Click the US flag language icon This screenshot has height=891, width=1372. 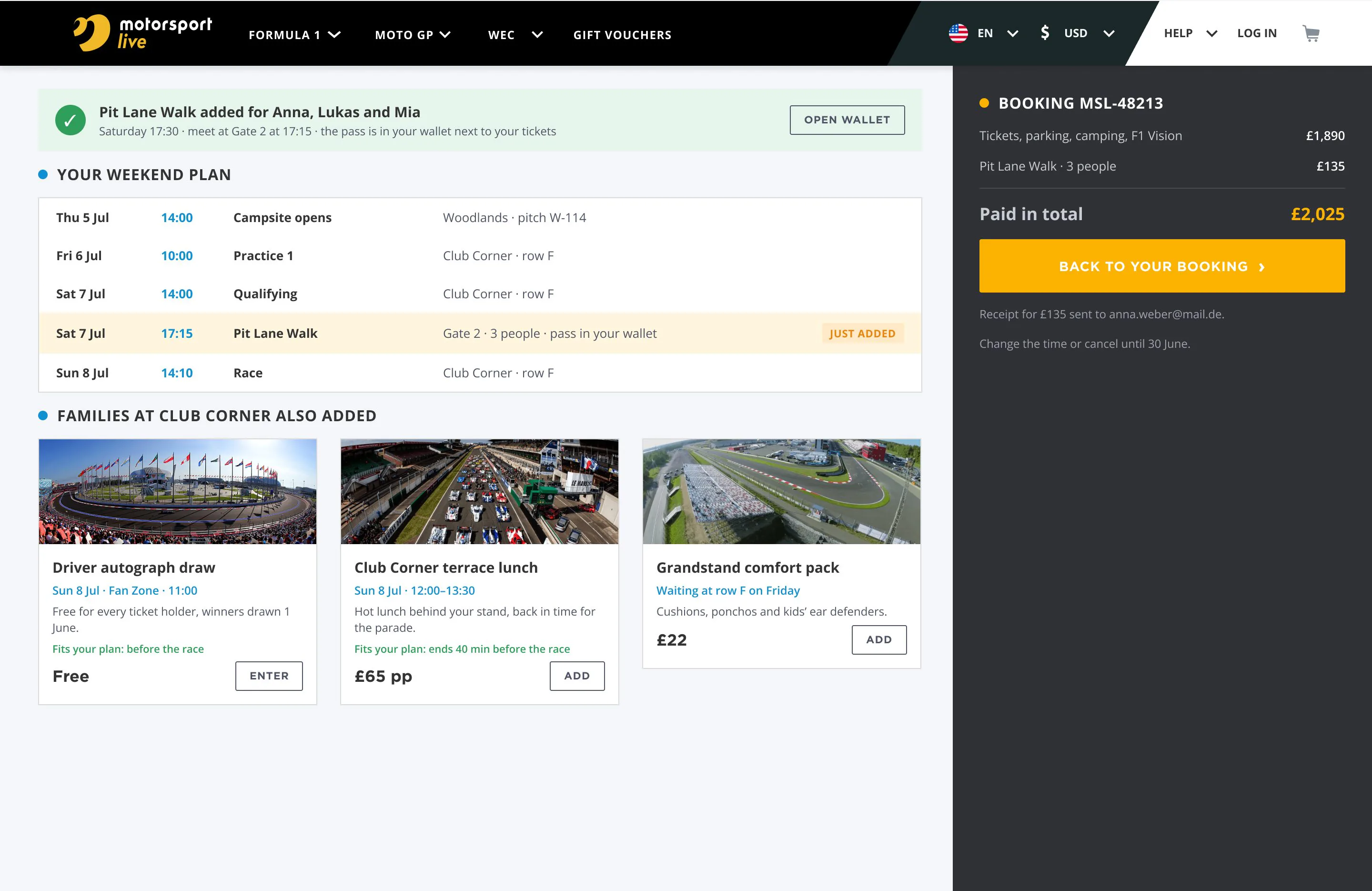(x=958, y=33)
